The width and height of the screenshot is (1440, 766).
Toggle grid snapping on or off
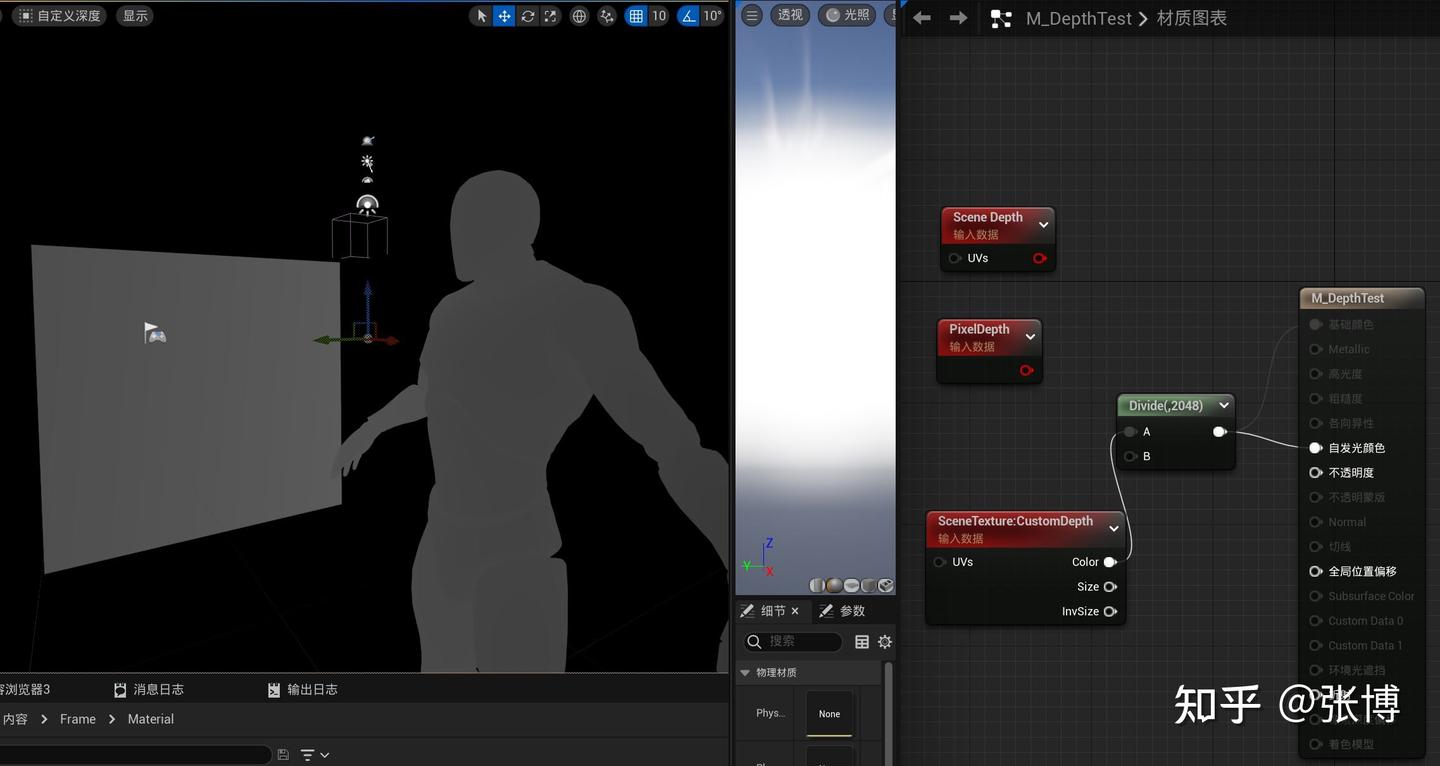point(636,16)
